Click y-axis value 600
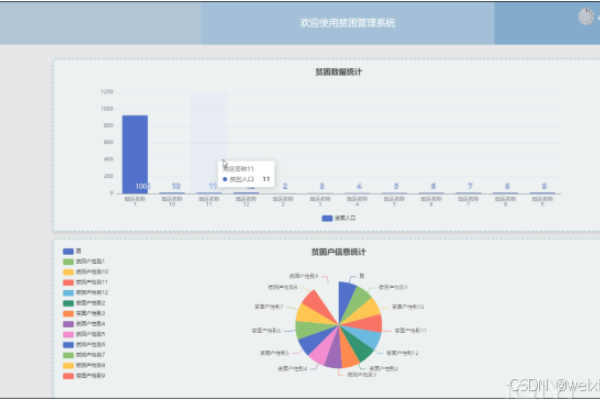 coord(108,142)
